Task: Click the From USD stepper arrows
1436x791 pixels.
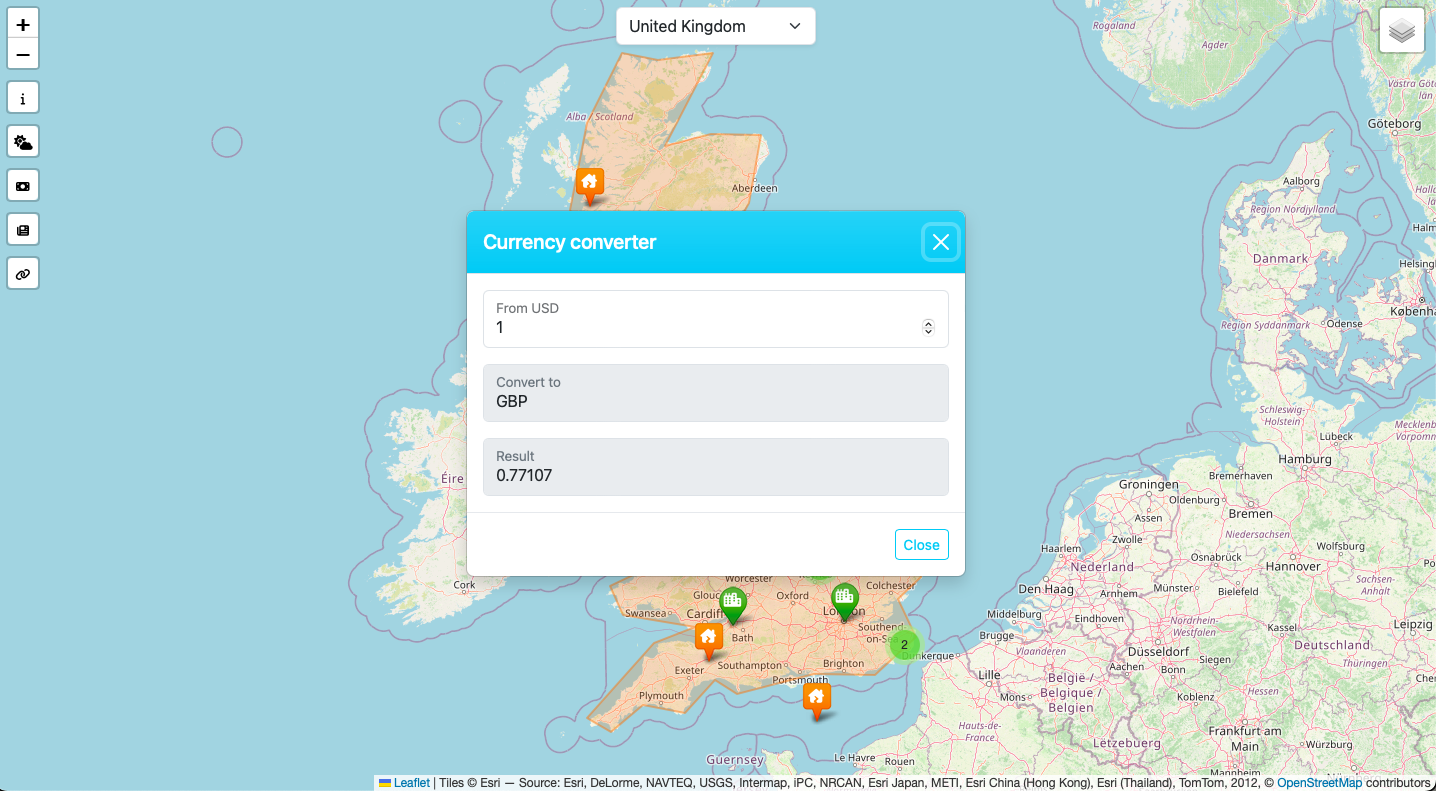Action: (928, 328)
